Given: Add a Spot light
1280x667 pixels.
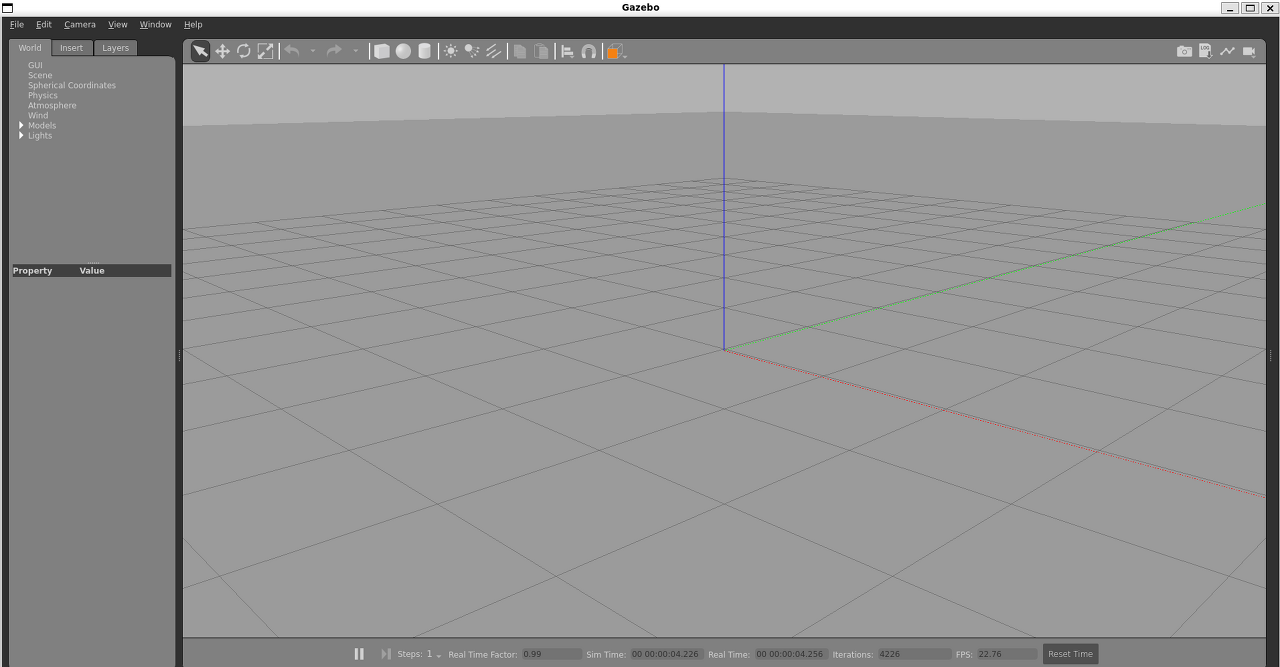Looking at the screenshot, I should pos(472,51).
